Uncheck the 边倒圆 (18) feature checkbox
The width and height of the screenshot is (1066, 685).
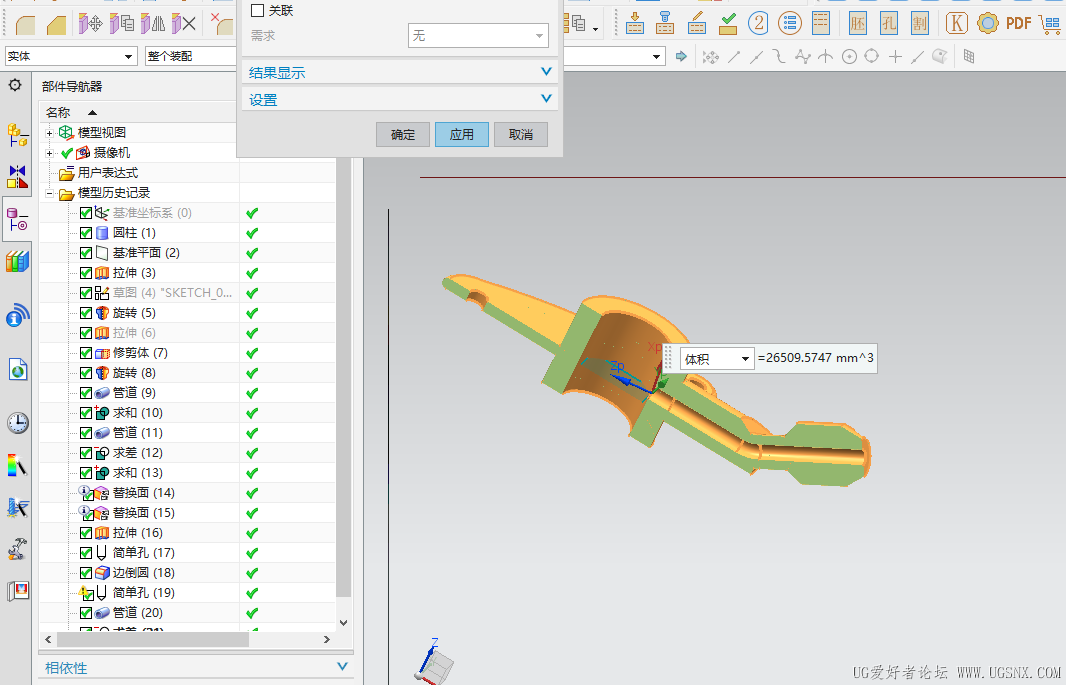pos(86,573)
